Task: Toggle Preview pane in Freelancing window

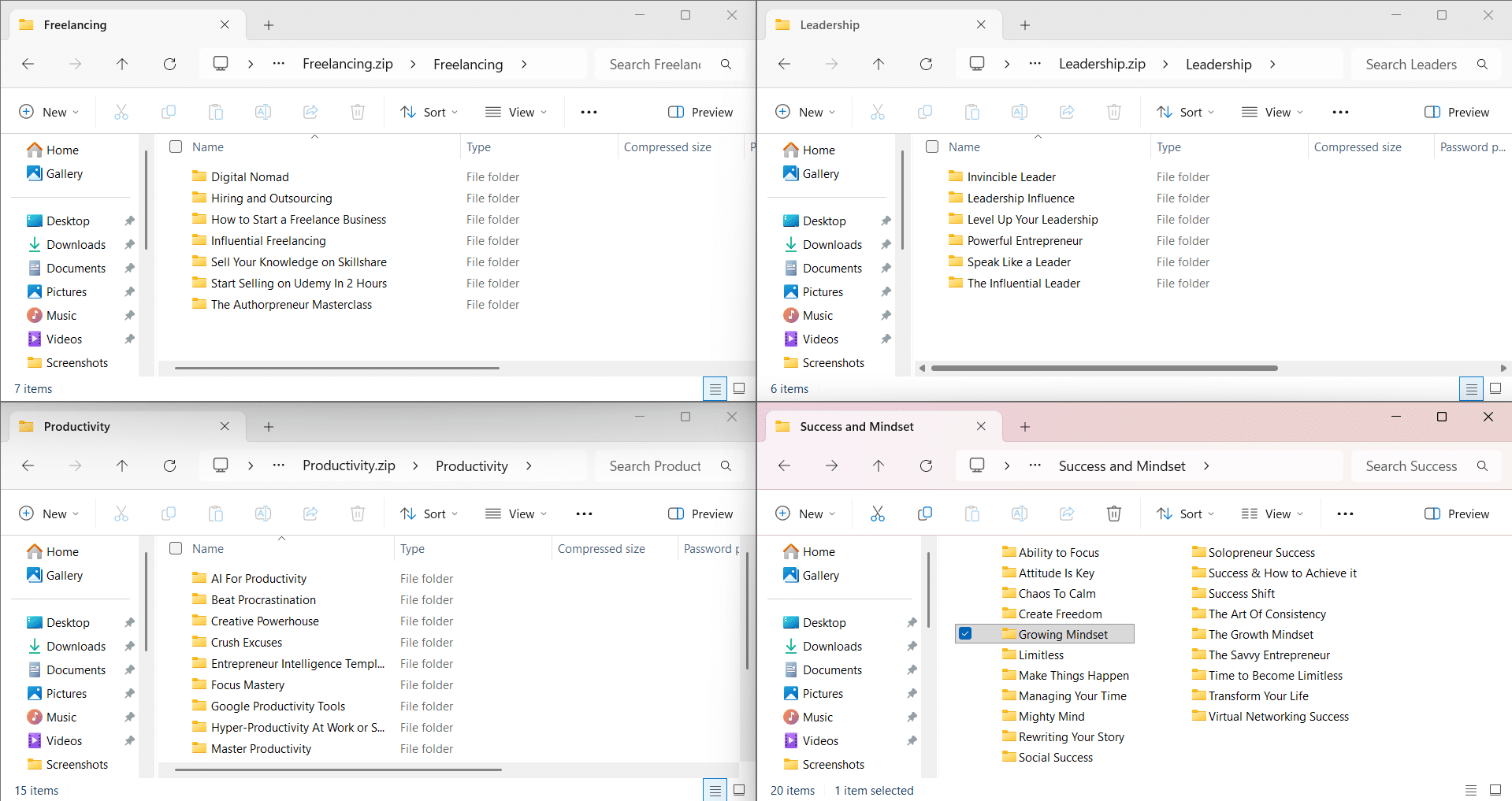Action: (x=700, y=112)
